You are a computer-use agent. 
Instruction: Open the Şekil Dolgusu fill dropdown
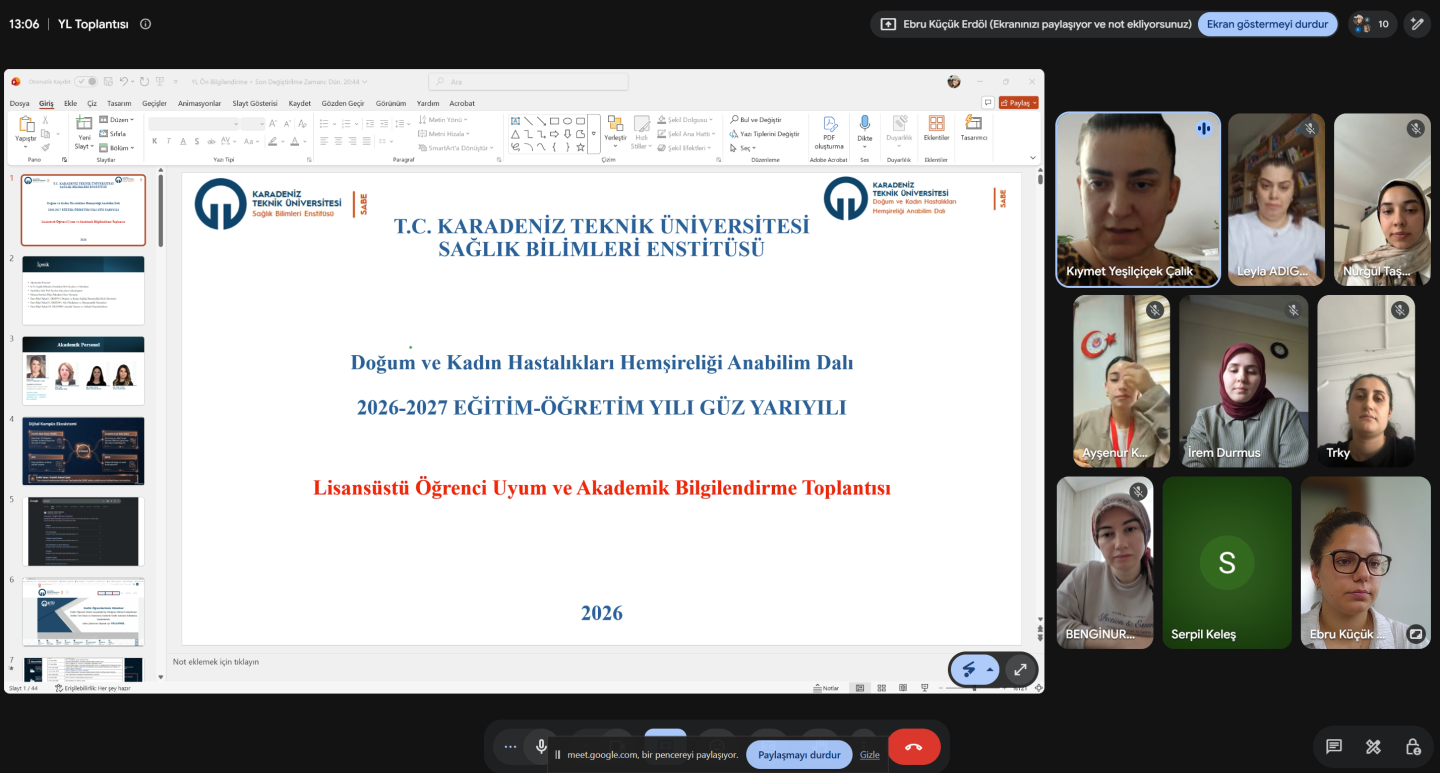685,120
